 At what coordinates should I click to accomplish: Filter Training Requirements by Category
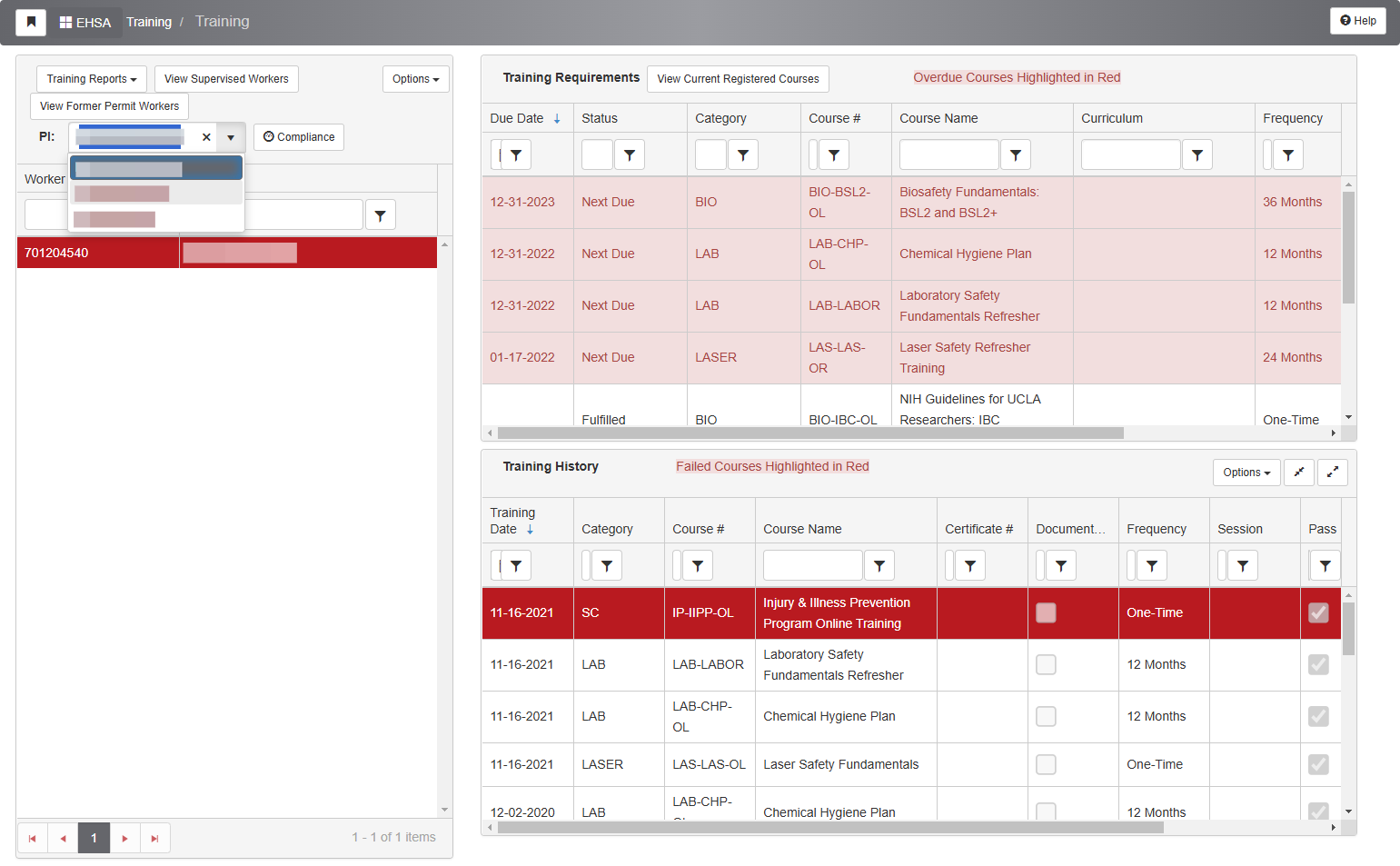pos(743,154)
